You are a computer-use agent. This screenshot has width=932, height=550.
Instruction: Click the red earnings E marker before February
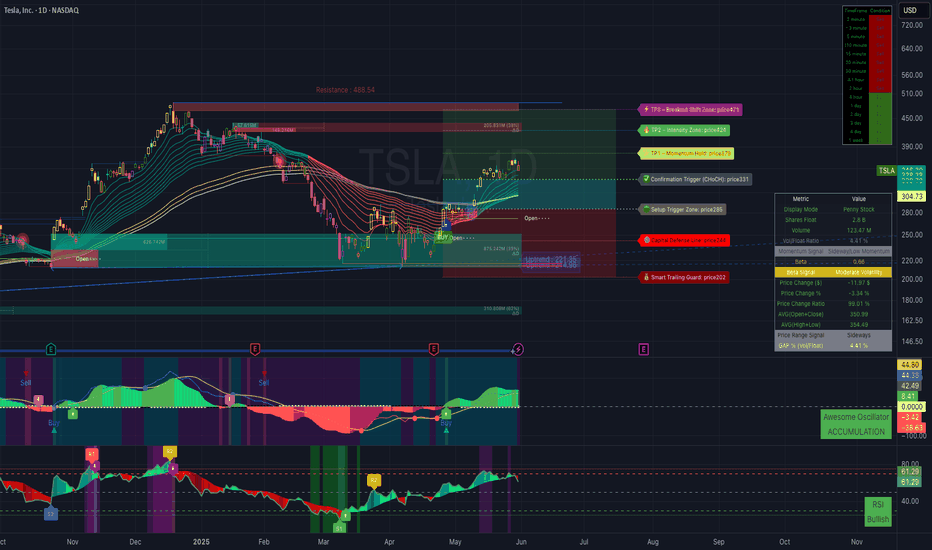coord(255,349)
